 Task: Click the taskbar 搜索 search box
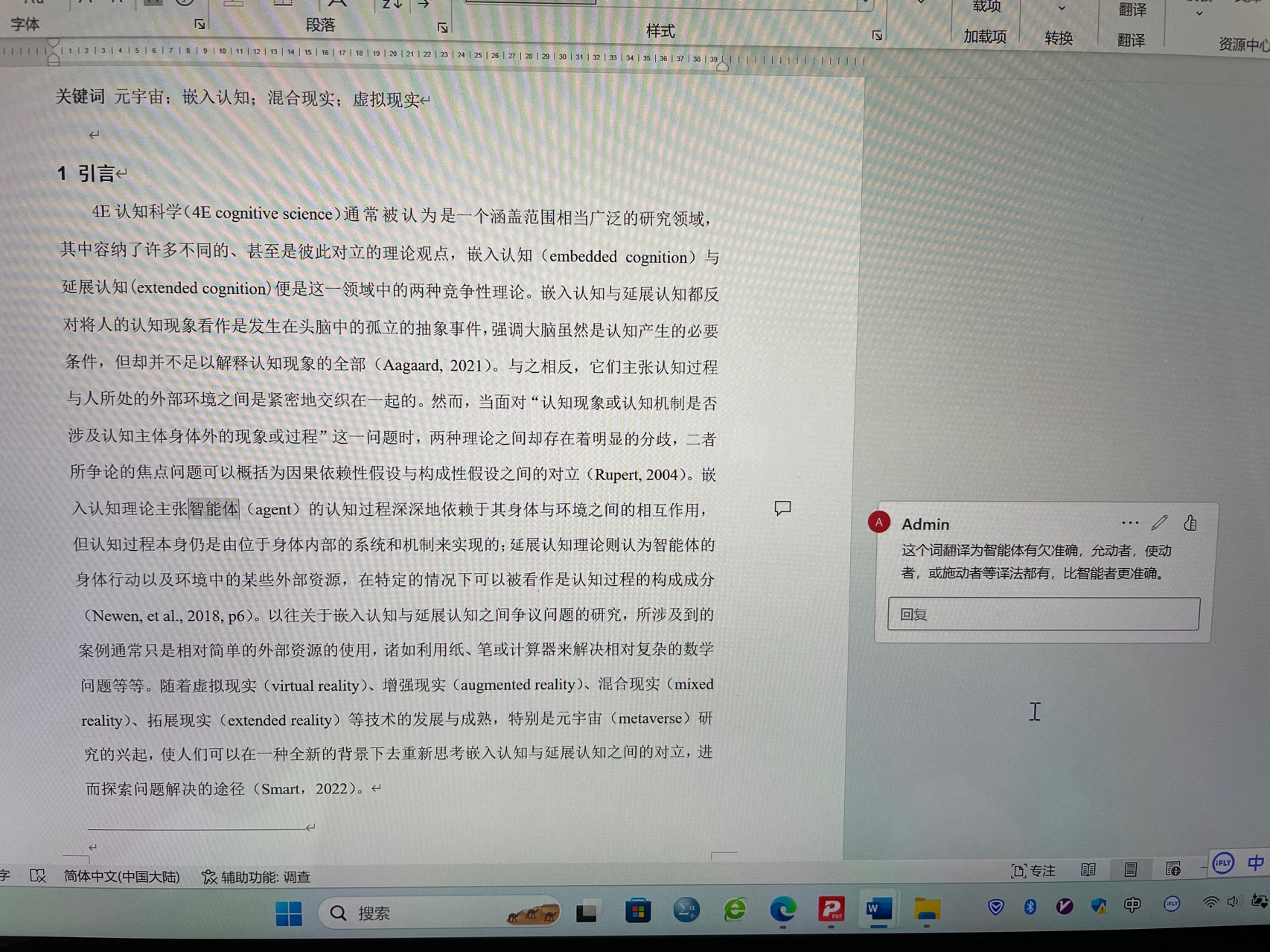pyautogui.click(x=439, y=913)
